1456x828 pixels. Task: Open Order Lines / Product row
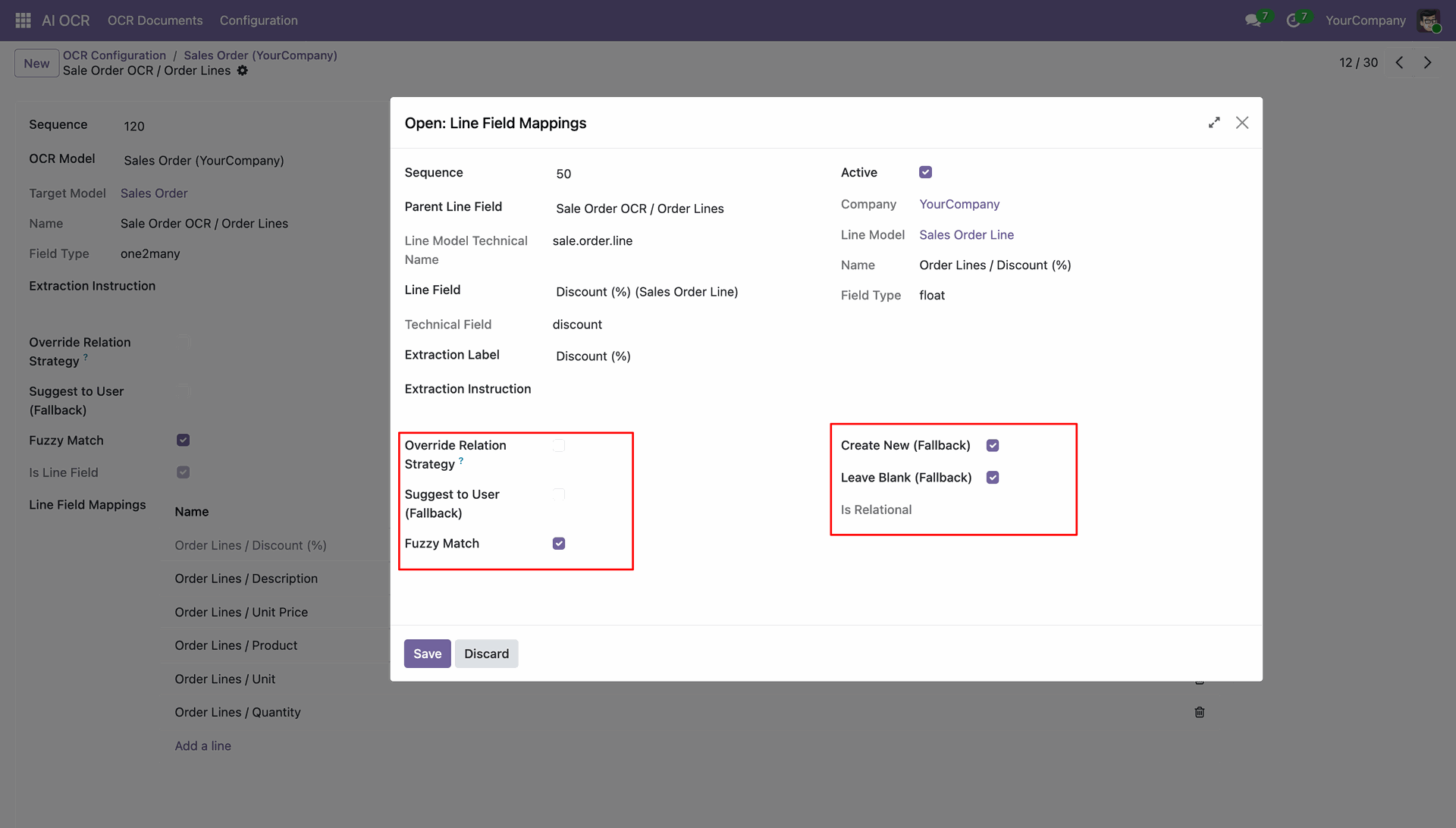pyautogui.click(x=236, y=645)
